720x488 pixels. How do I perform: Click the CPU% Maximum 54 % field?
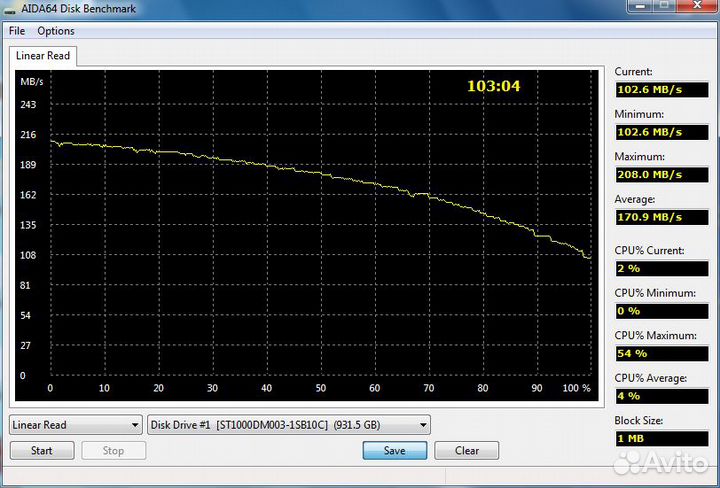[x=662, y=353]
